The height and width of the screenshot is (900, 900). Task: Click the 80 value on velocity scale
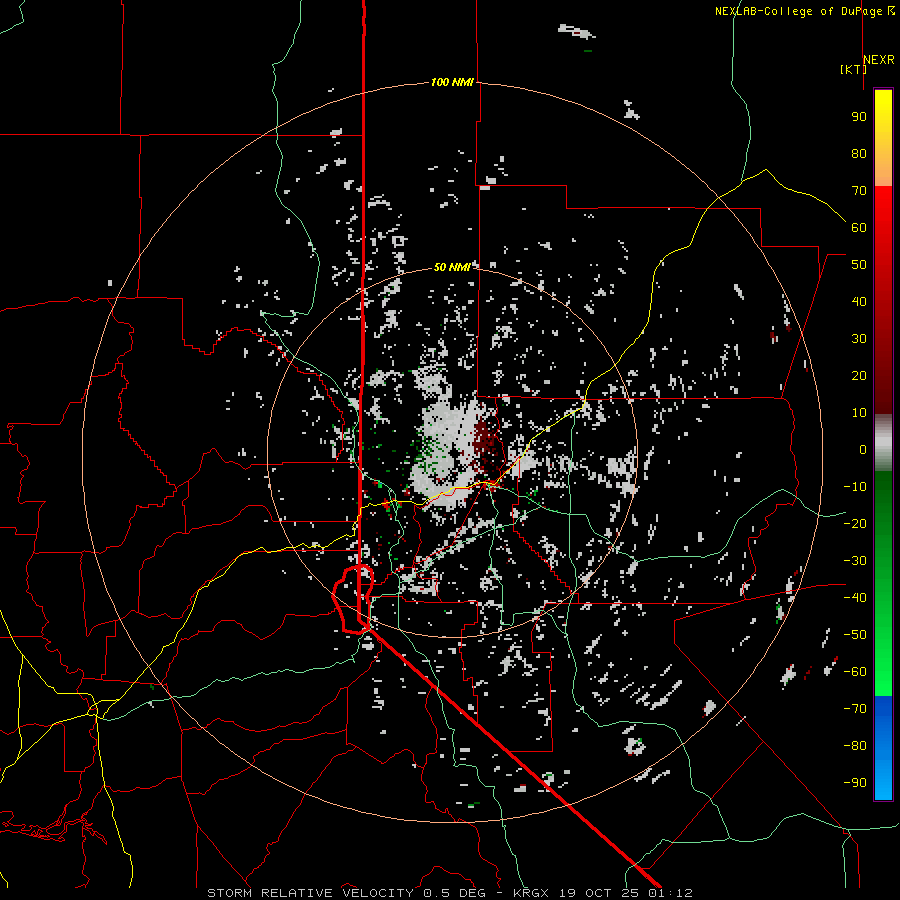pos(859,154)
